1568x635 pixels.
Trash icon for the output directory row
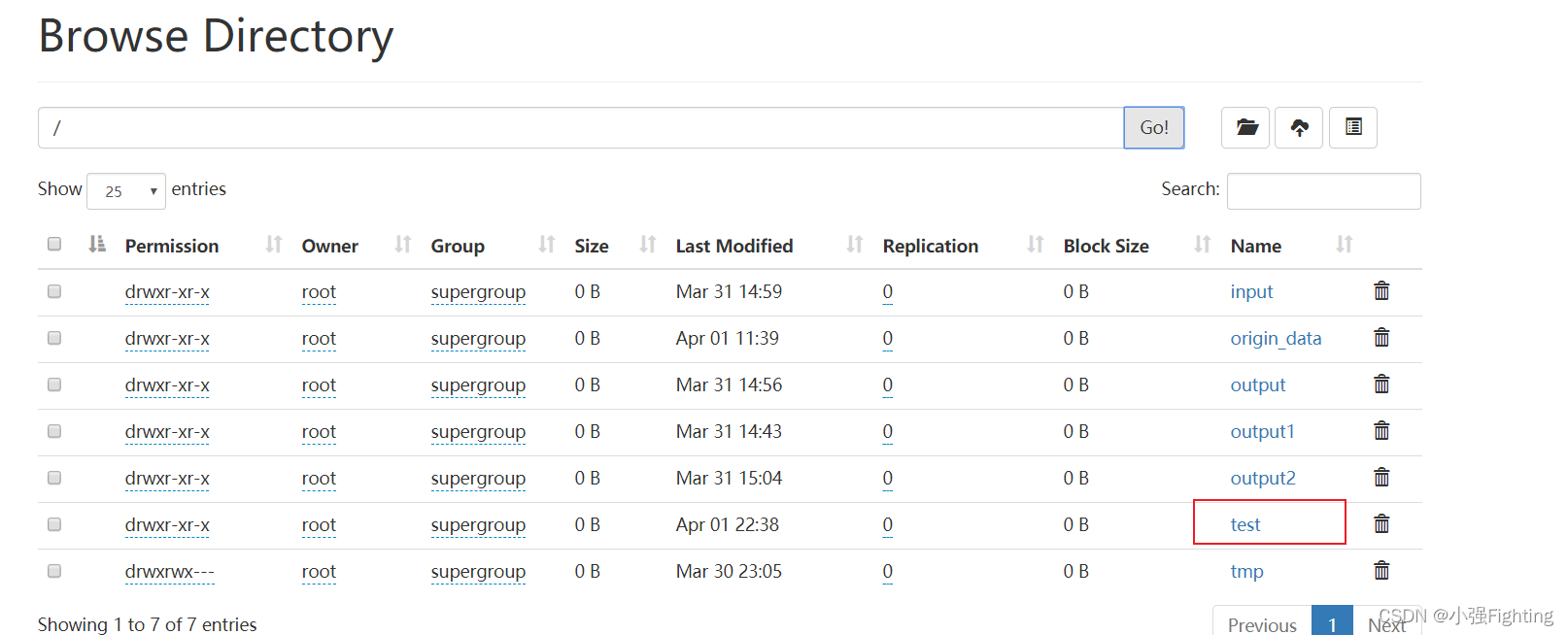(1381, 384)
